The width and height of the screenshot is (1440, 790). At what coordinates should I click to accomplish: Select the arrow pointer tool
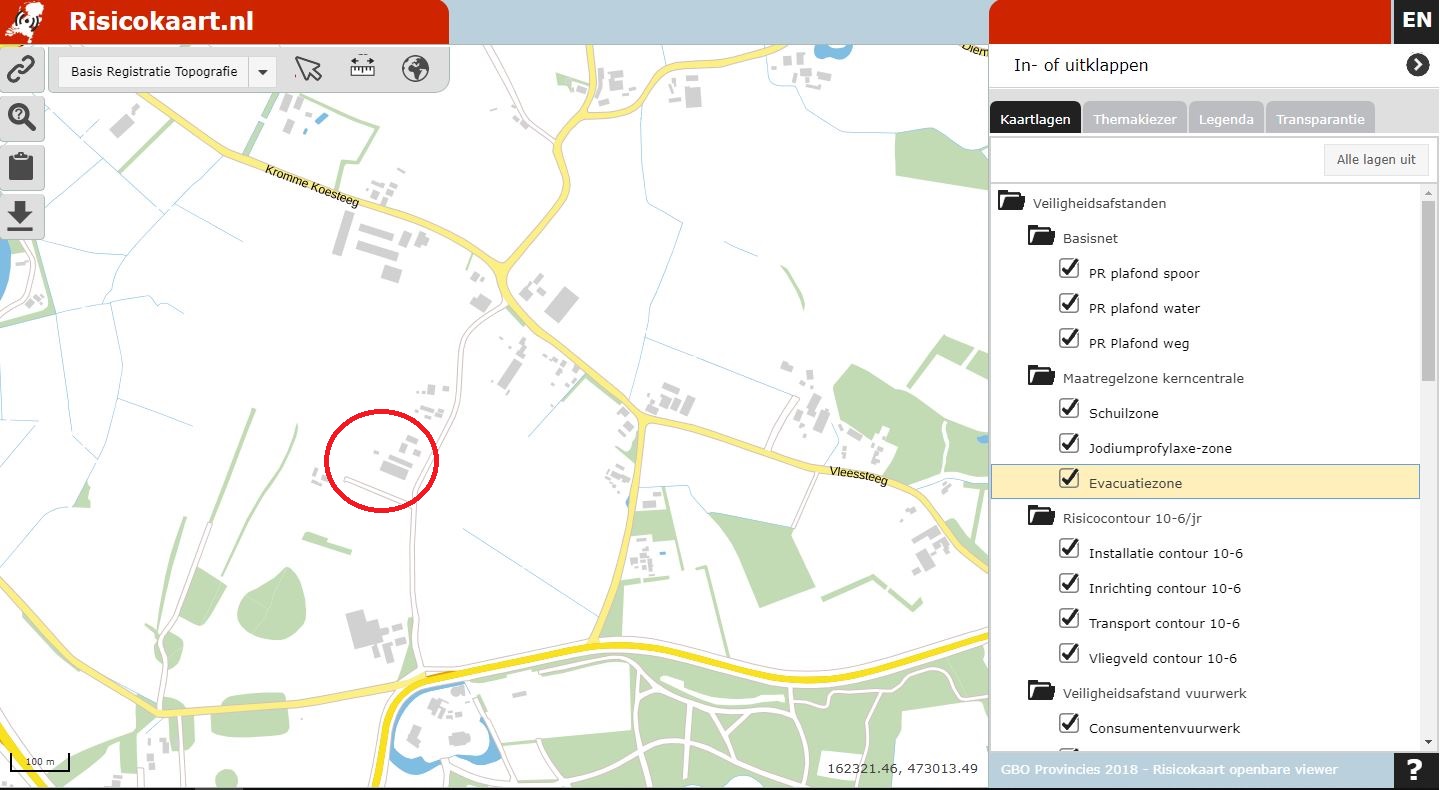308,69
